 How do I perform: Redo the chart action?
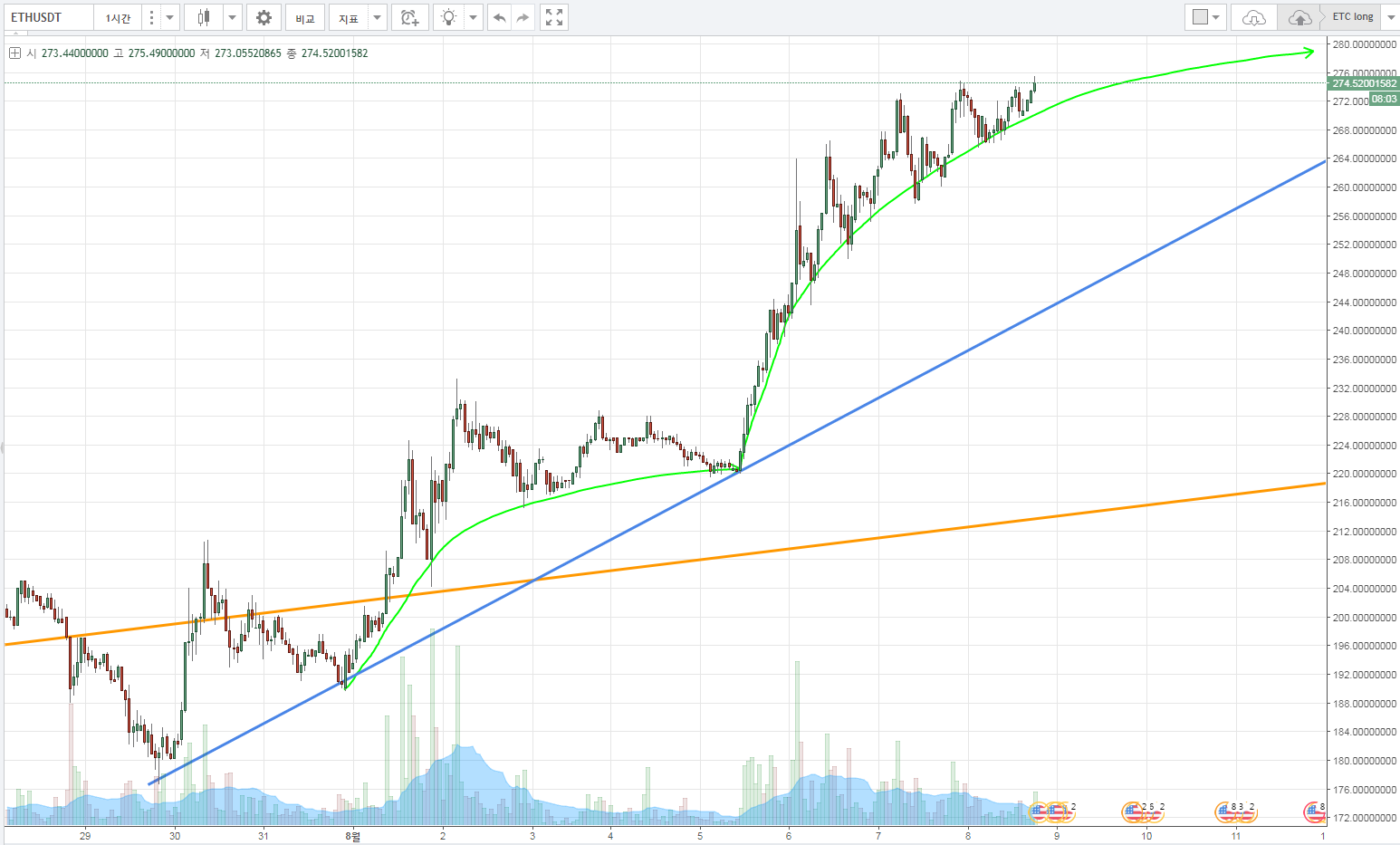(x=523, y=17)
